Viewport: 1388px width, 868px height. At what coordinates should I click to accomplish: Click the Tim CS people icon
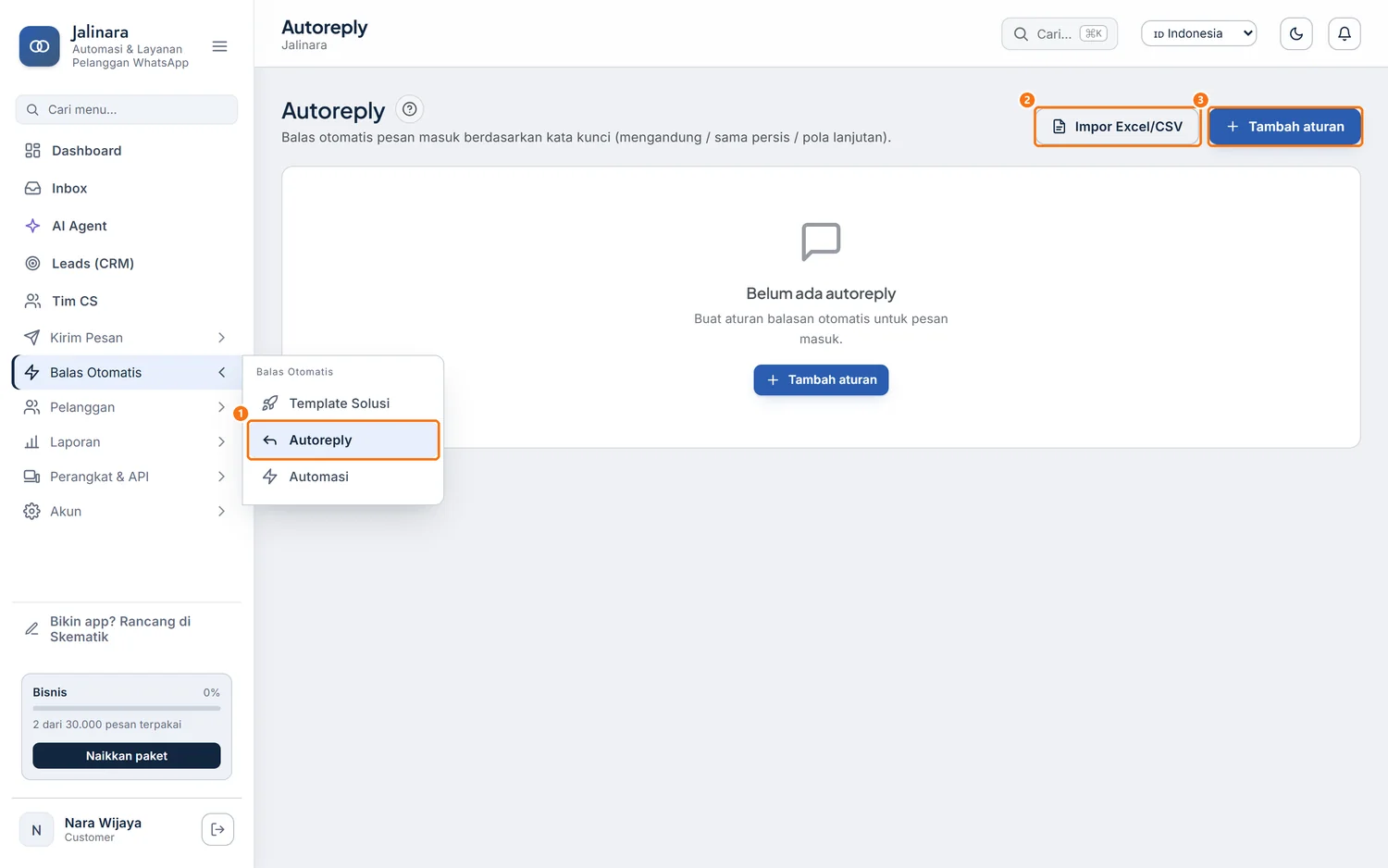(x=32, y=301)
